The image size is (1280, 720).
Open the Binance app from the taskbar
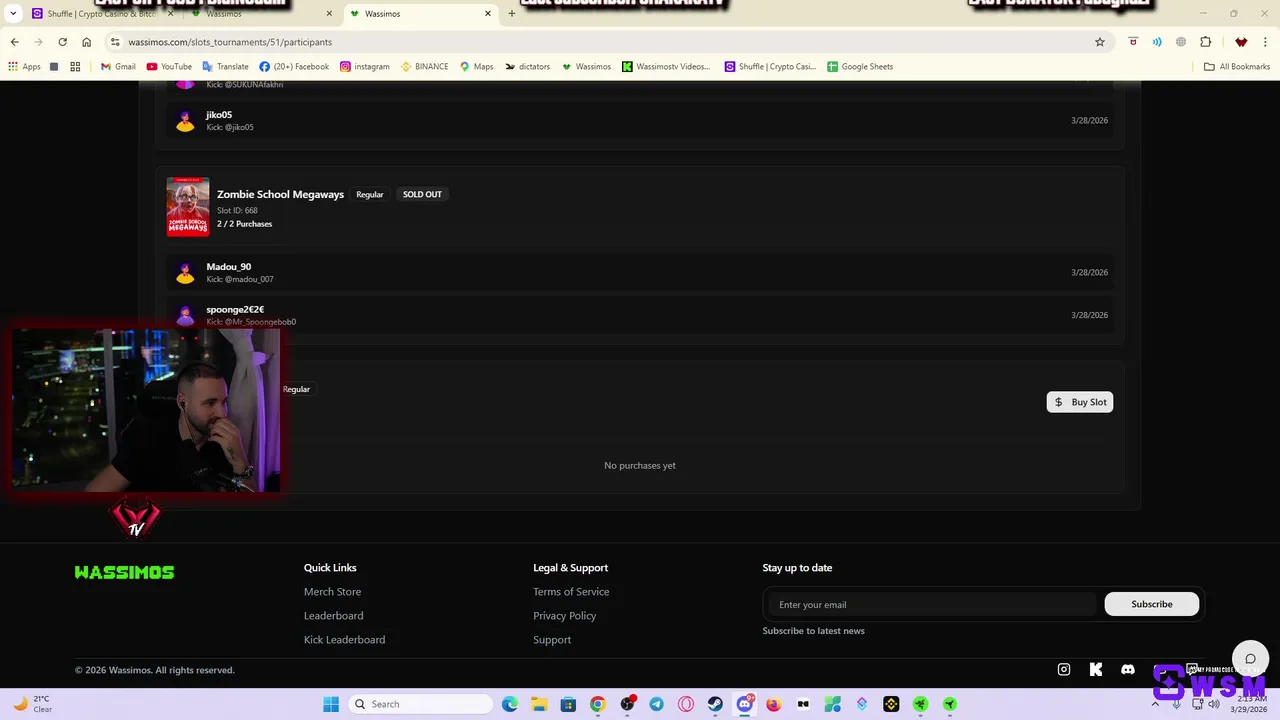click(891, 704)
